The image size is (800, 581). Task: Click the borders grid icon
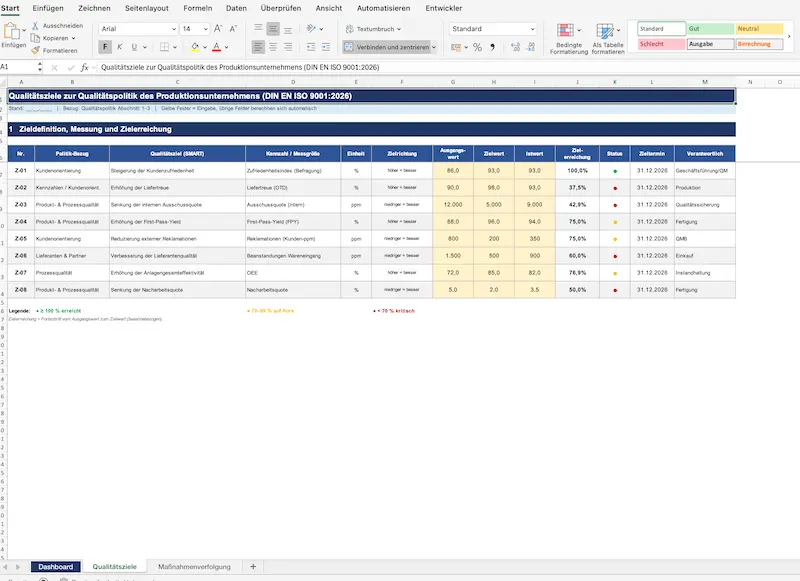point(164,47)
